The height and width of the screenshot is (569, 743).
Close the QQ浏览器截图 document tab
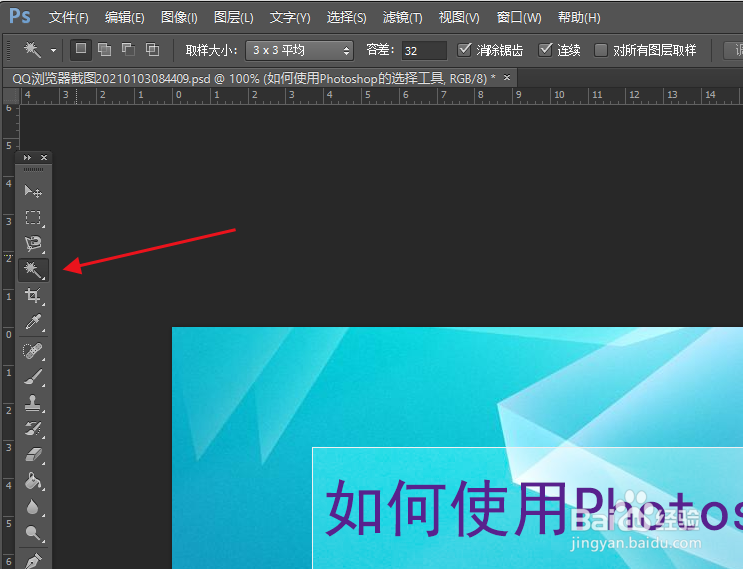507,77
